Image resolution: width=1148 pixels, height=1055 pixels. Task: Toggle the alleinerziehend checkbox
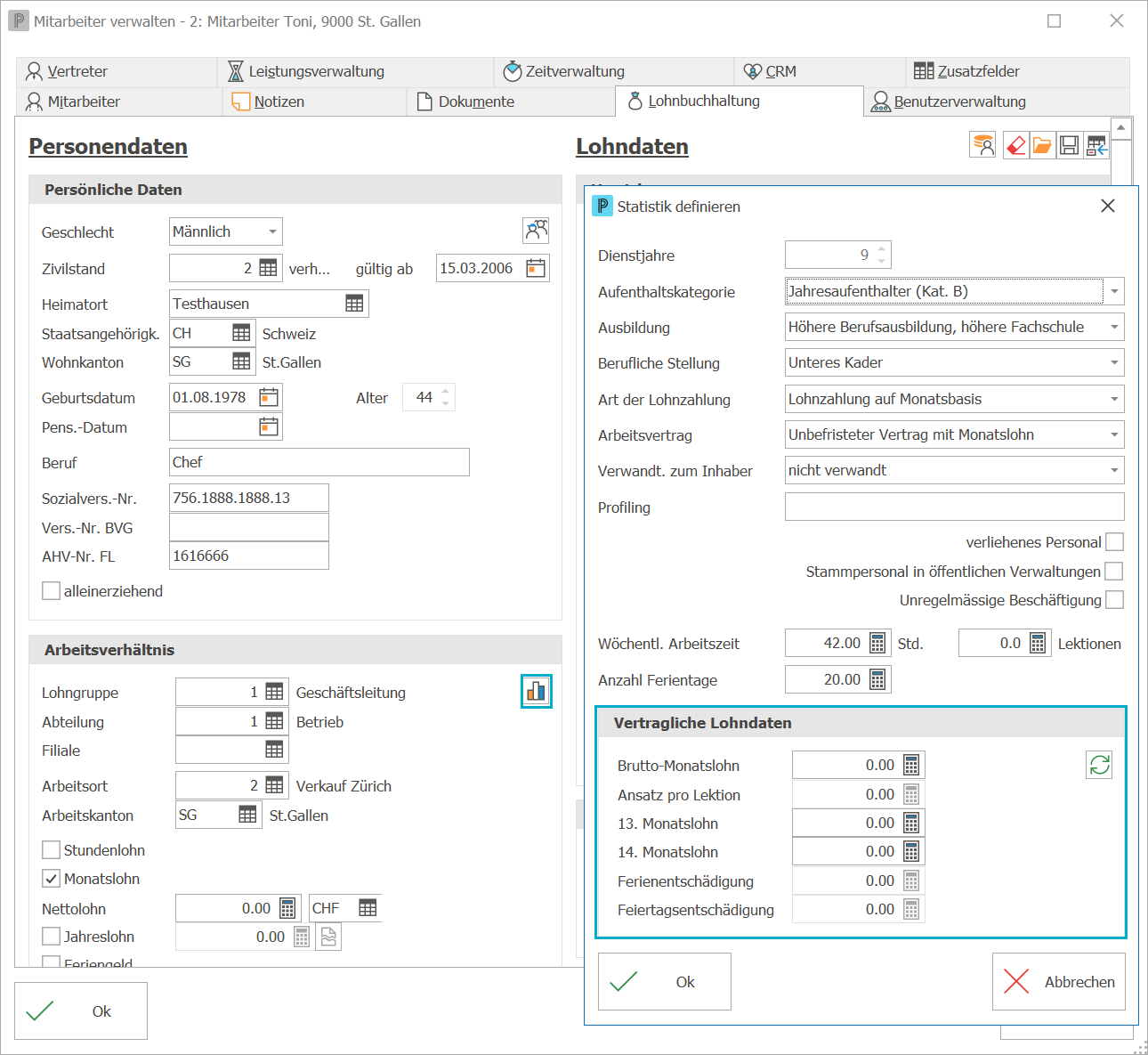[52, 590]
